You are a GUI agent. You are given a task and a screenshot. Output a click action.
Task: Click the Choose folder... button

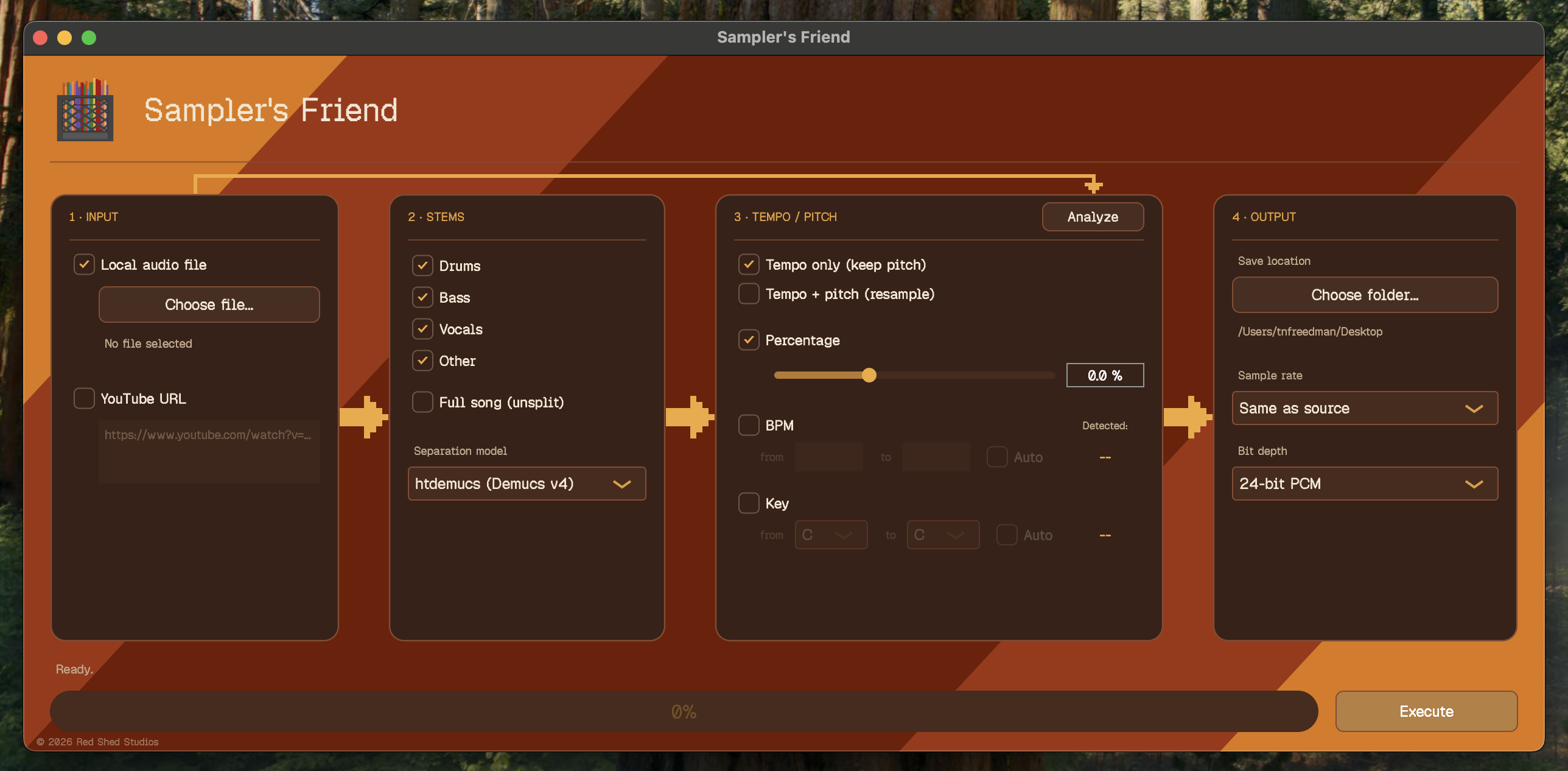1365,295
